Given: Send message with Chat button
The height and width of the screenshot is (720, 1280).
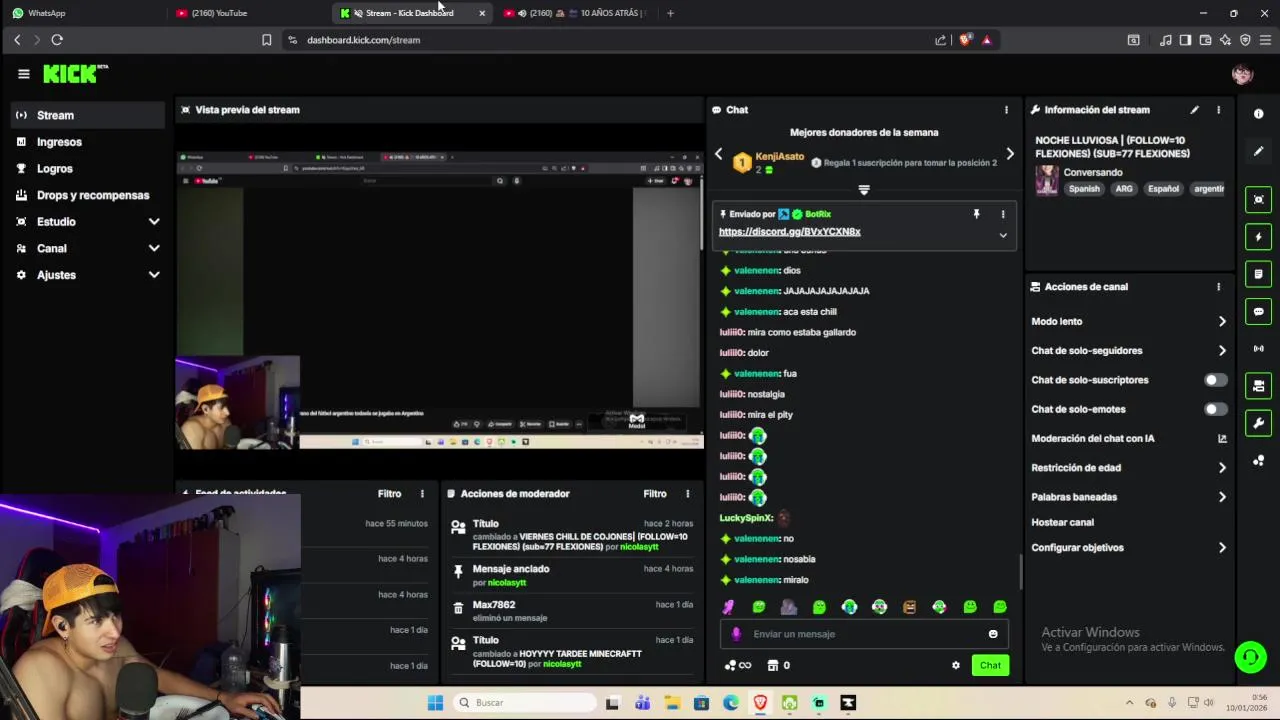Looking at the screenshot, I should pos(990,665).
